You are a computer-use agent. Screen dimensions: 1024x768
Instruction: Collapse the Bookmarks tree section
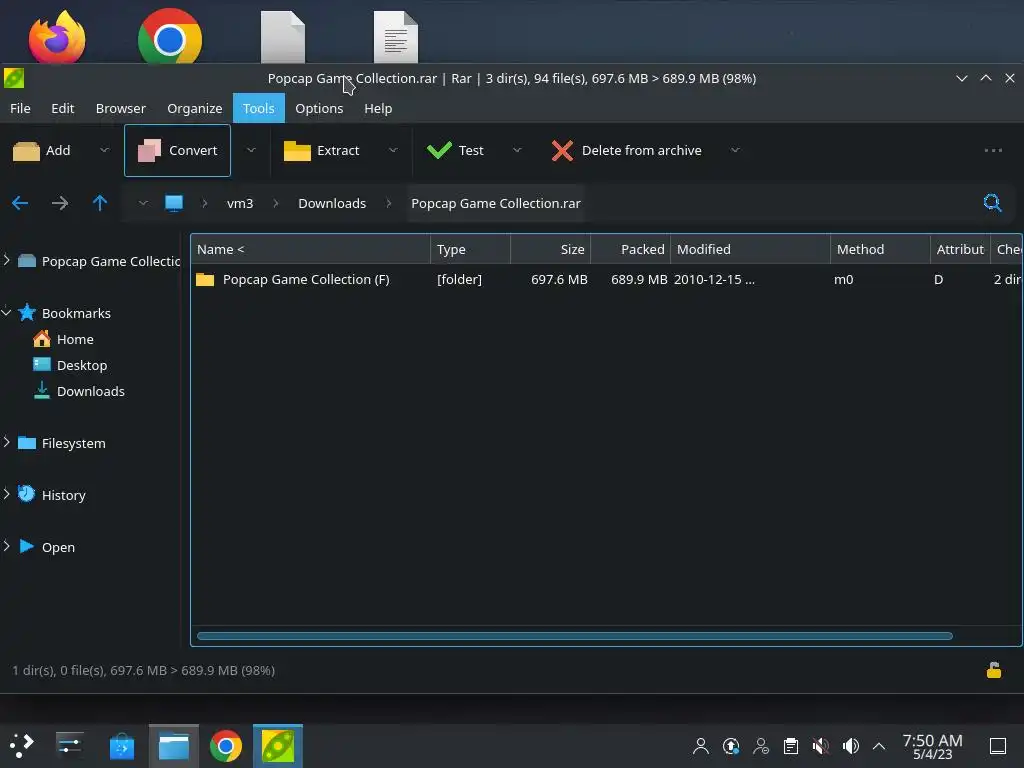click(7, 313)
